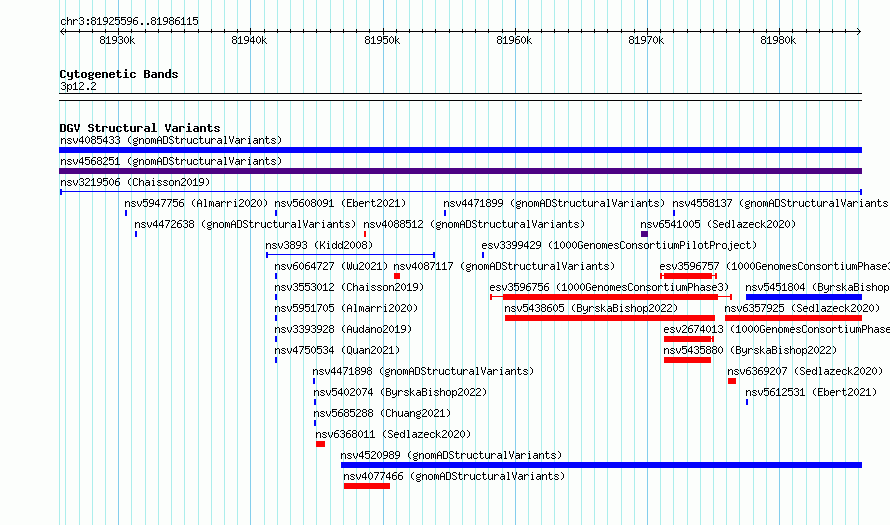Image resolution: width=890 pixels, height=525 pixels.
Task: Click nsv5402074 (ByrskaBishop2022) label
Action: [400, 392]
